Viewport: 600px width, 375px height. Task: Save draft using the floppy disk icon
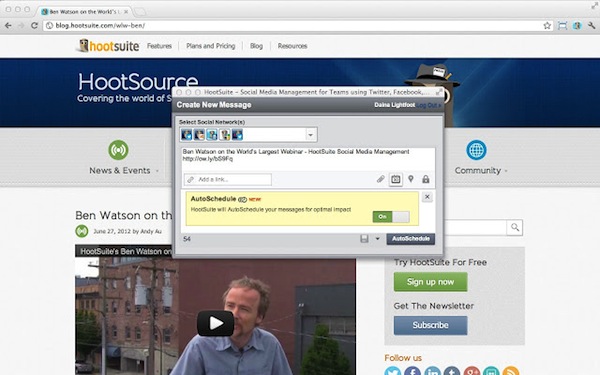point(364,239)
